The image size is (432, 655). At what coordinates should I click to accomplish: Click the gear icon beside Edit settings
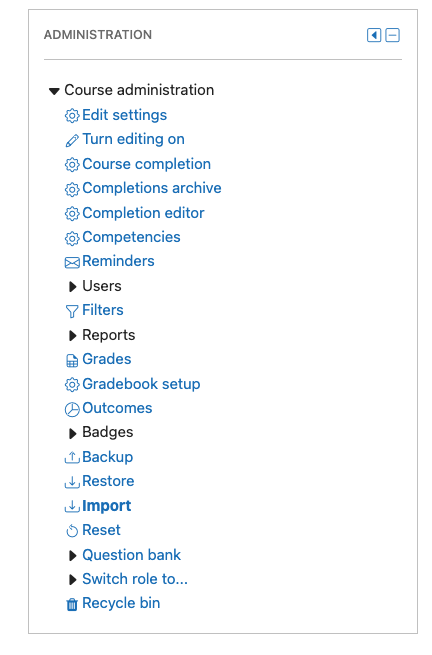tap(72, 116)
